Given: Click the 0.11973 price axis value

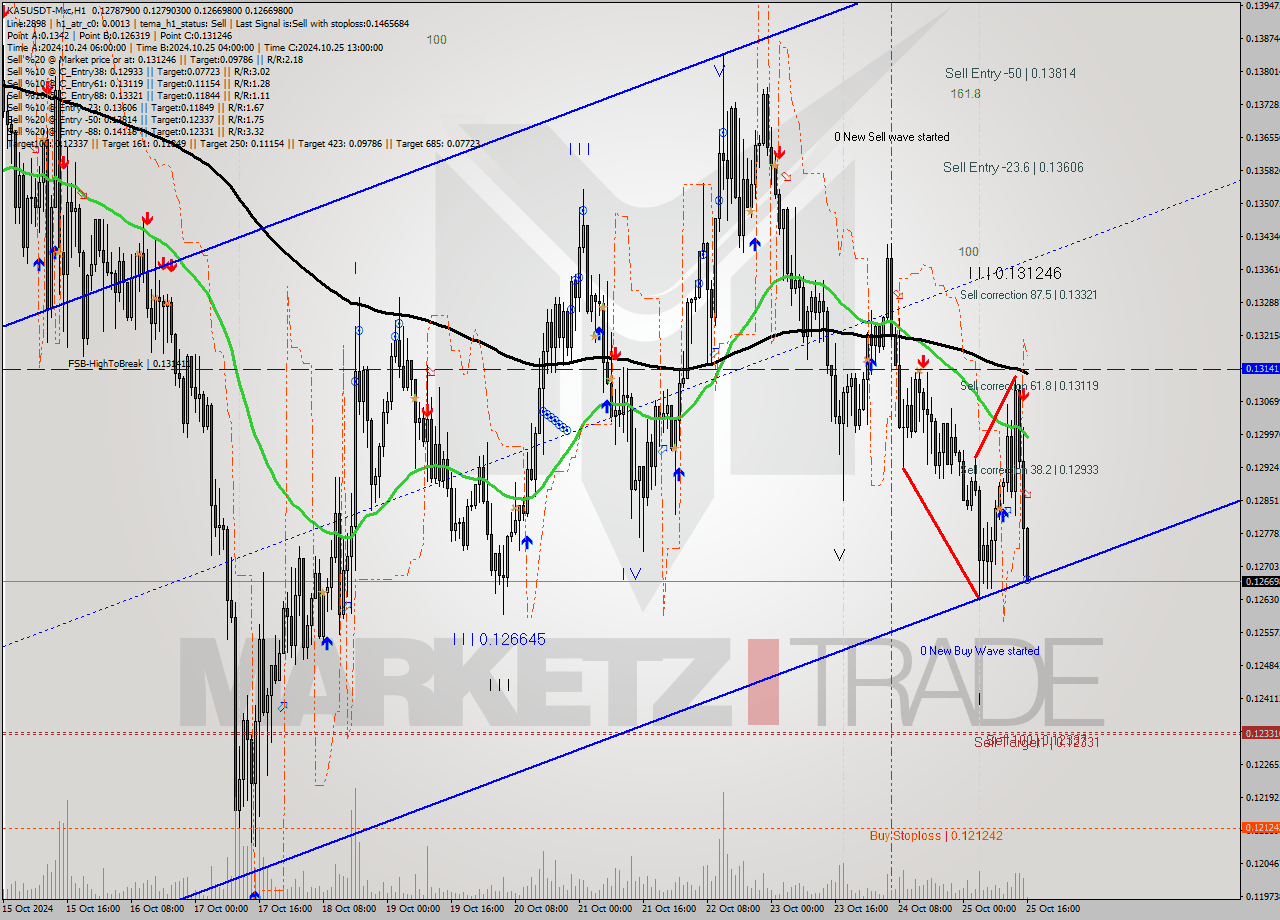Looking at the screenshot, I should 1263,896.
